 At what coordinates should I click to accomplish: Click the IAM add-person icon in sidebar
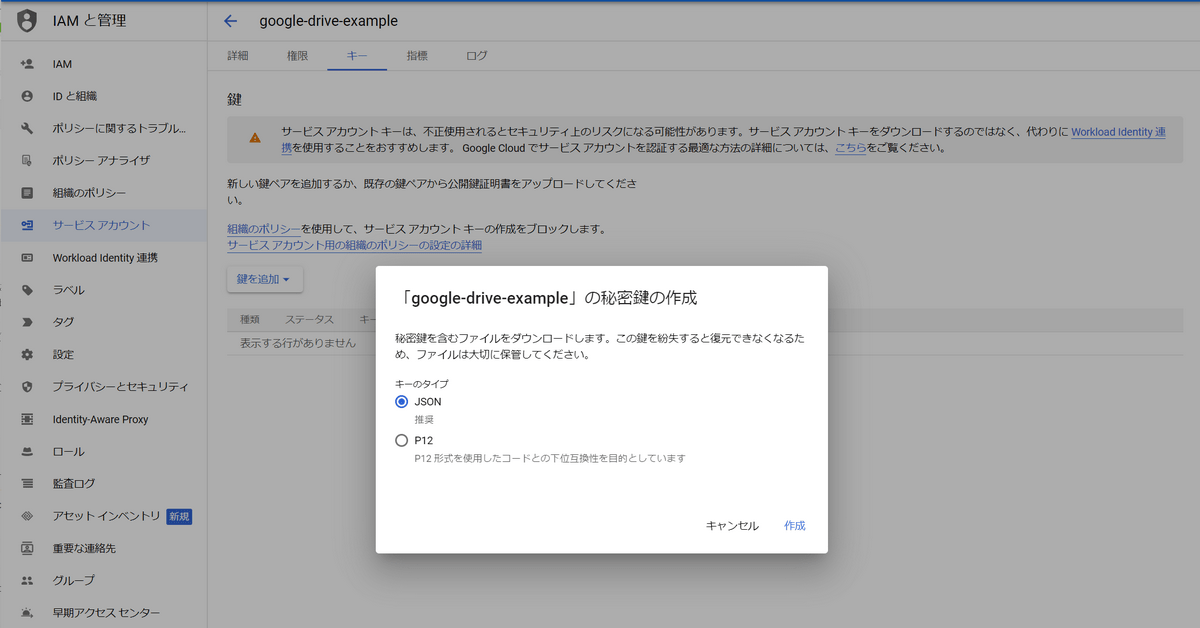27,64
